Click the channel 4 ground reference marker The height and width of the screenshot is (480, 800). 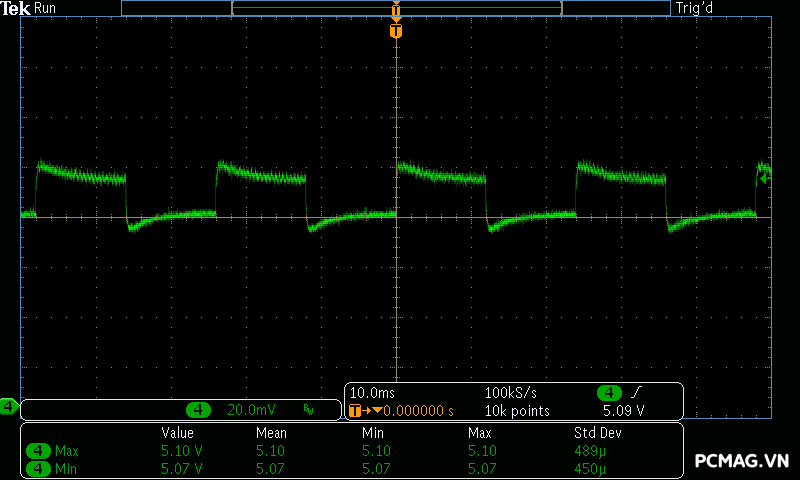8,406
